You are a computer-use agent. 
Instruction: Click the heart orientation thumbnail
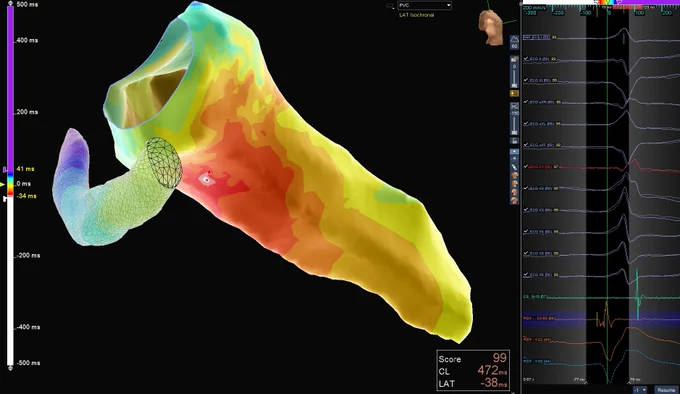(x=490, y=27)
